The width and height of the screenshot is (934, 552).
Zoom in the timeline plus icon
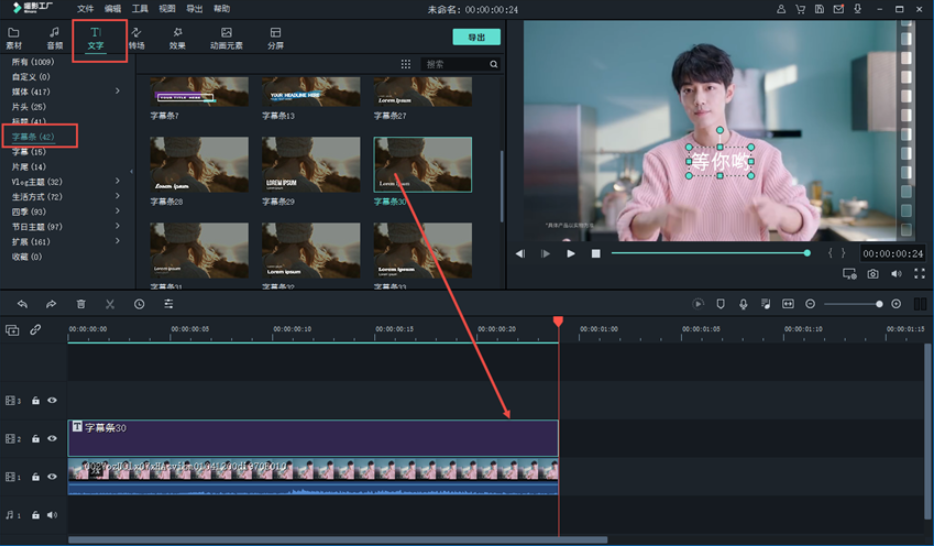tap(896, 304)
